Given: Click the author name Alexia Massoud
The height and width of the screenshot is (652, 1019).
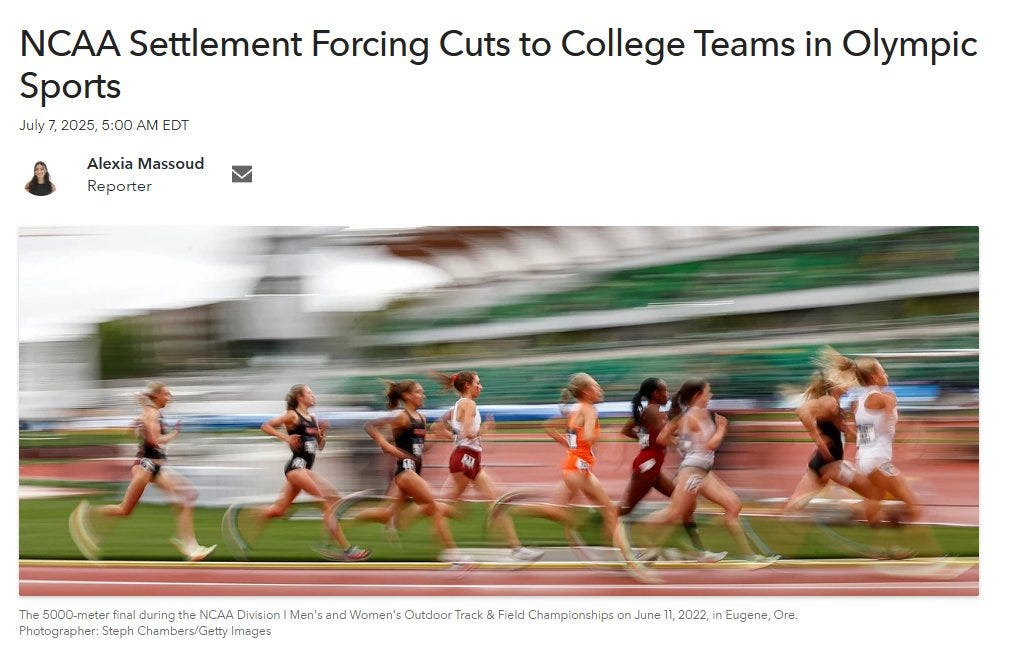Looking at the screenshot, I should (x=146, y=163).
